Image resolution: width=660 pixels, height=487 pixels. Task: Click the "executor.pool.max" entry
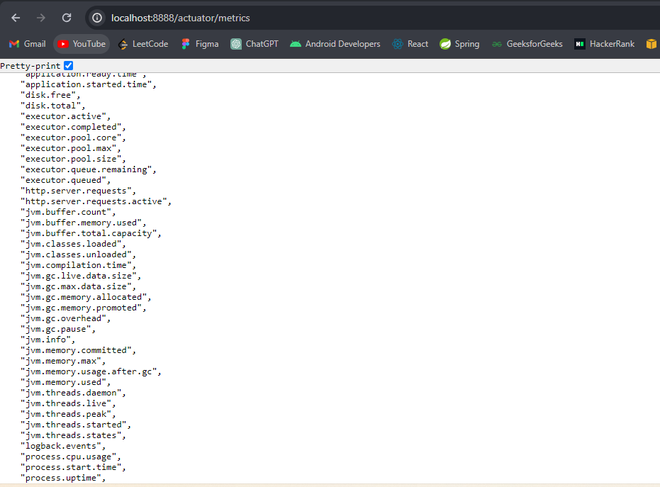(71, 148)
